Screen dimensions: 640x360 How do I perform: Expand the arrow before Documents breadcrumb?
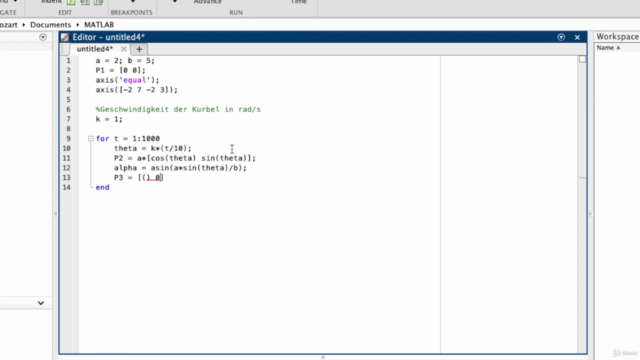point(24,25)
